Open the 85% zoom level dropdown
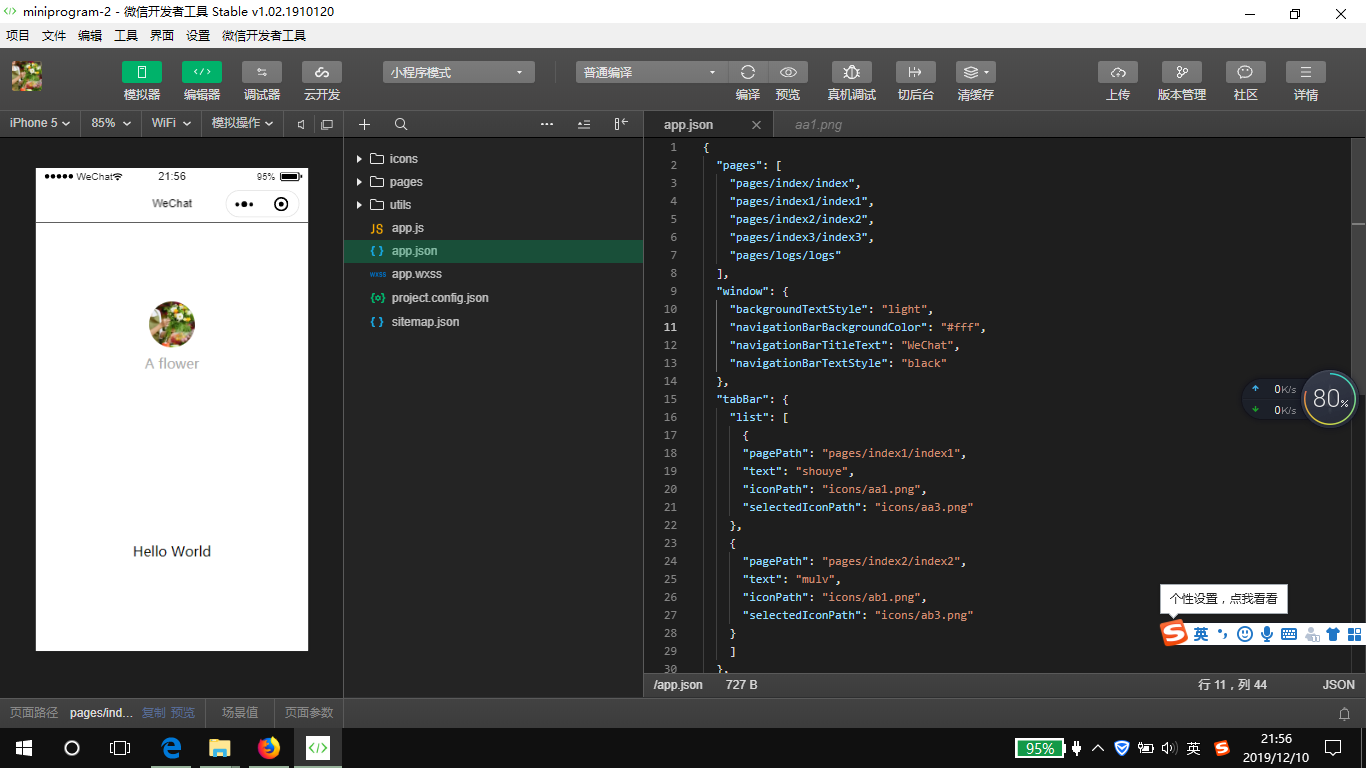 [110, 123]
